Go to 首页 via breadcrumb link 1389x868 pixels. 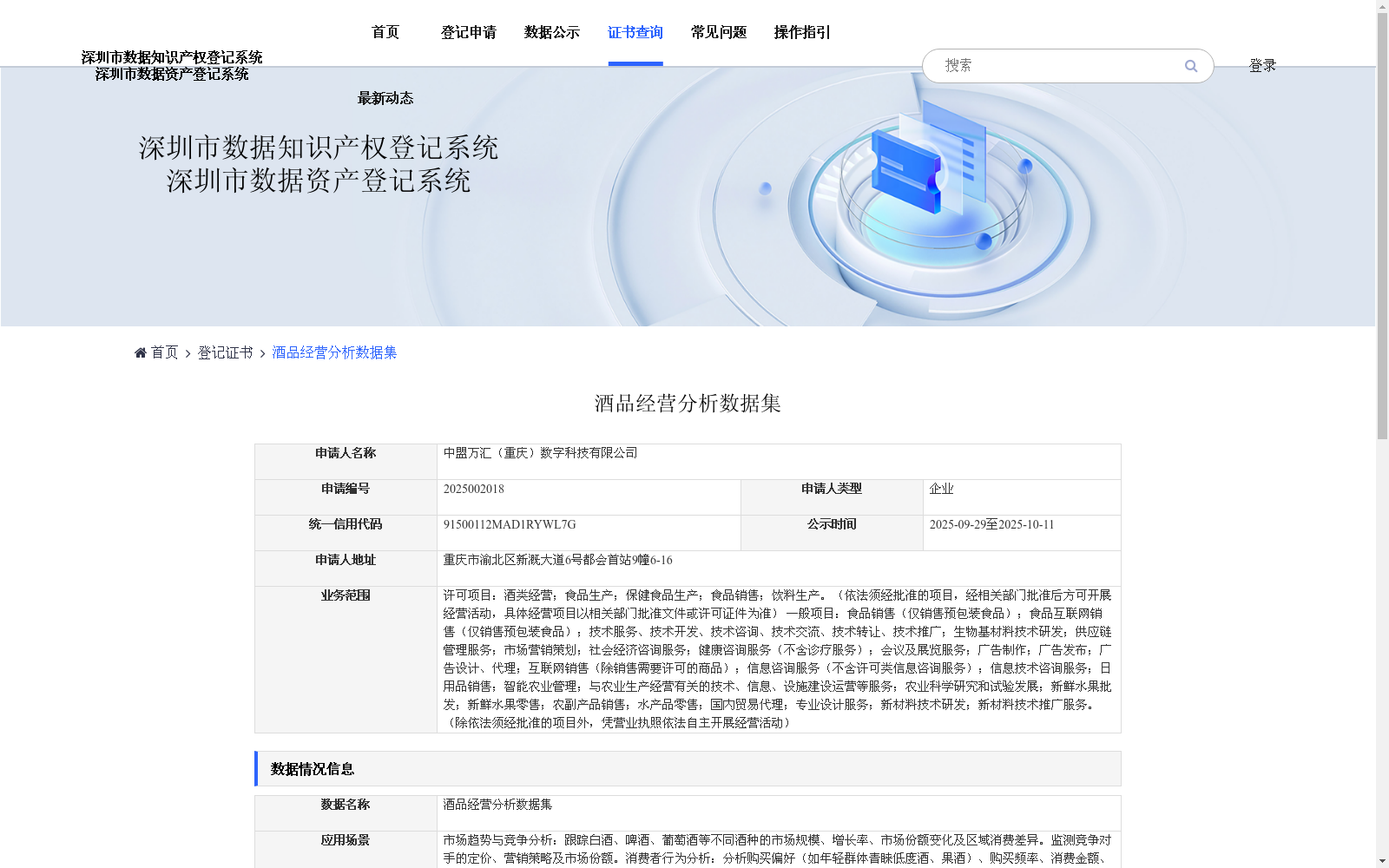click(164, 352)
